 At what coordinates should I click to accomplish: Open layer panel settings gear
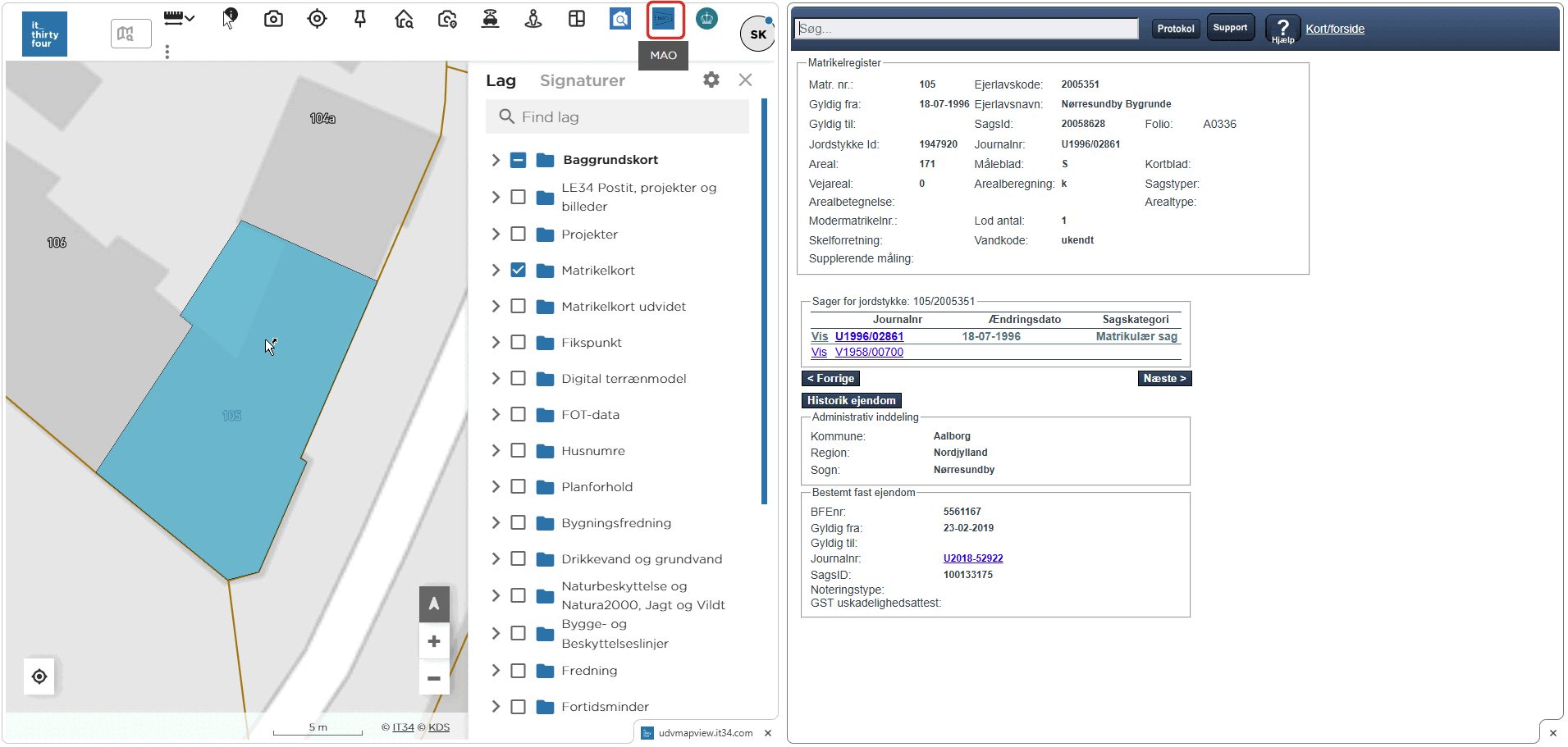point(711,80)
